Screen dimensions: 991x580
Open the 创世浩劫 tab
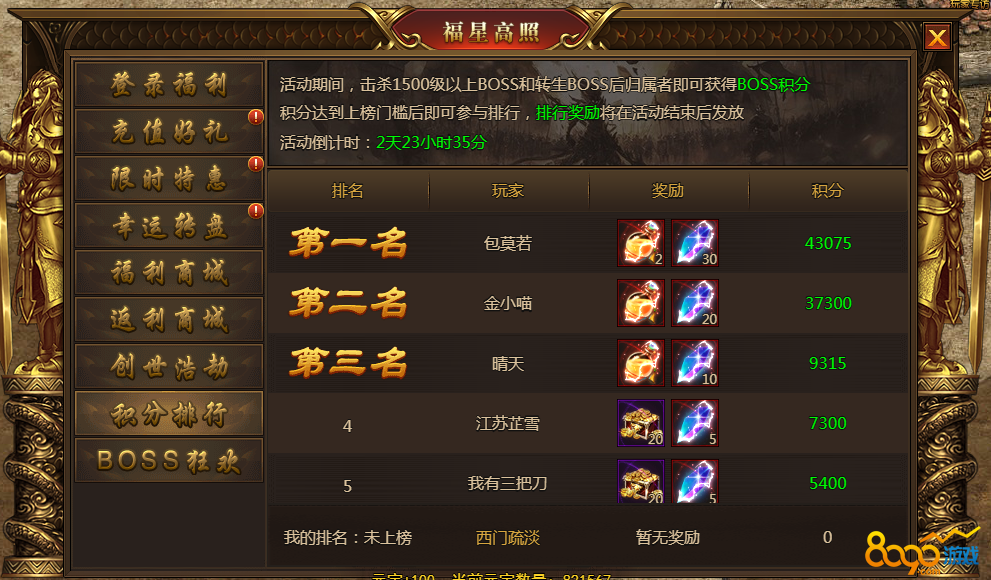(x=169, y=366)
